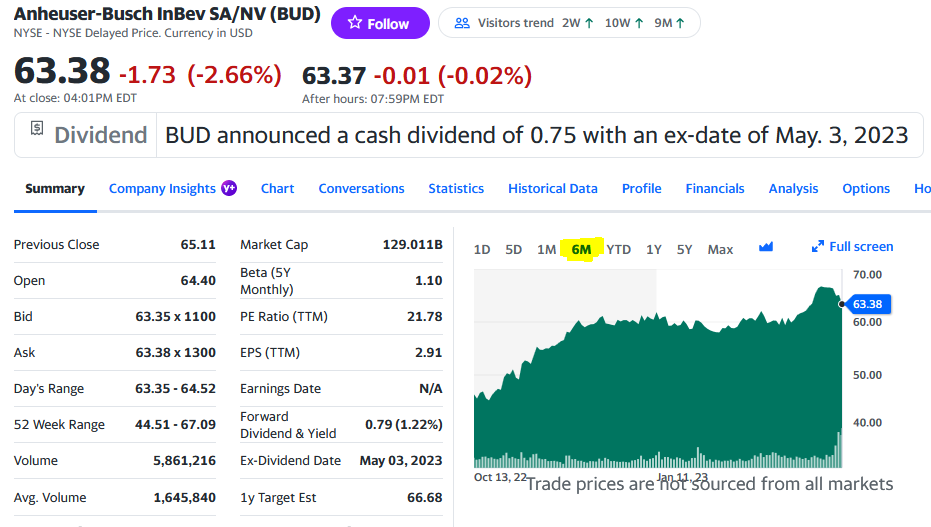Open the Options tab
The height and width of the screenshot is (527, 931).
click(x=866, y=189)
